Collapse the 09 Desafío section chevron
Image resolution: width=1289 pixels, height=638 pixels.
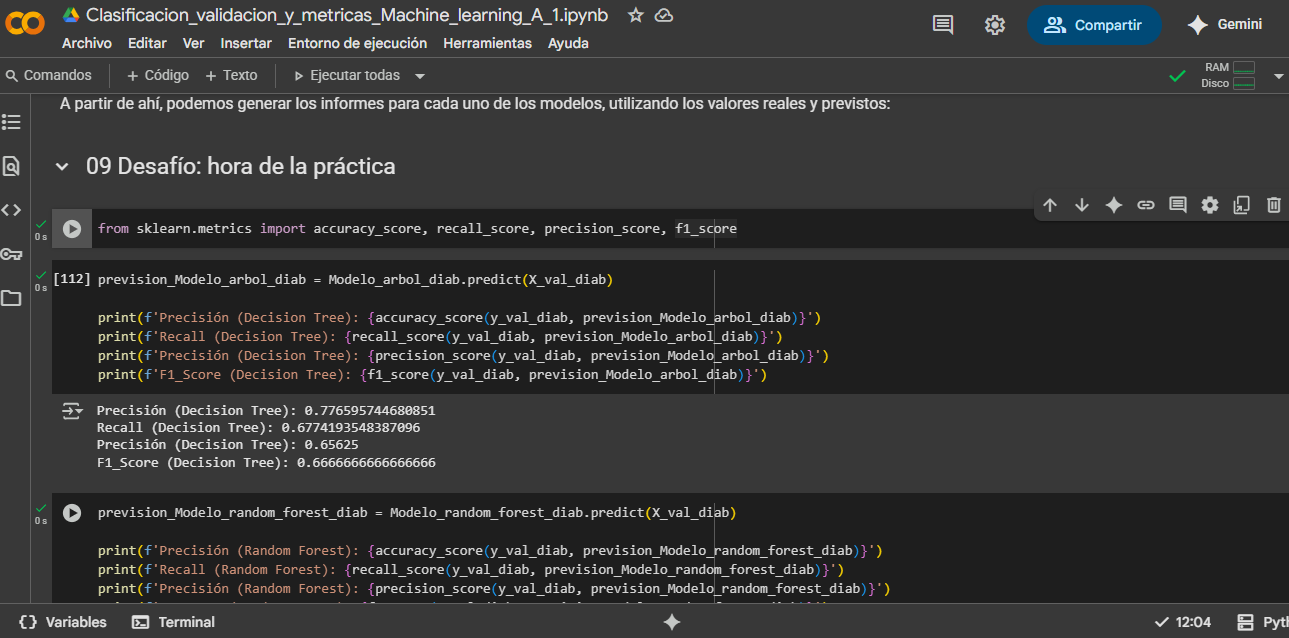[63, 167]
